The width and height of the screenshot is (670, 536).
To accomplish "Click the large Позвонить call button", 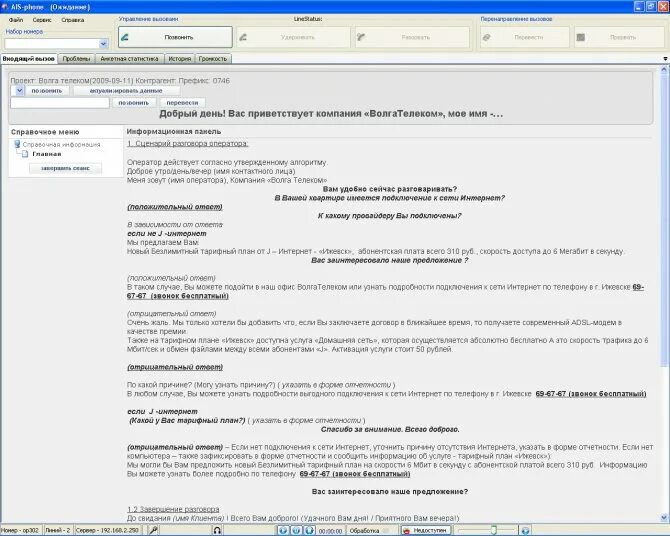I will (x=175, y=37).
